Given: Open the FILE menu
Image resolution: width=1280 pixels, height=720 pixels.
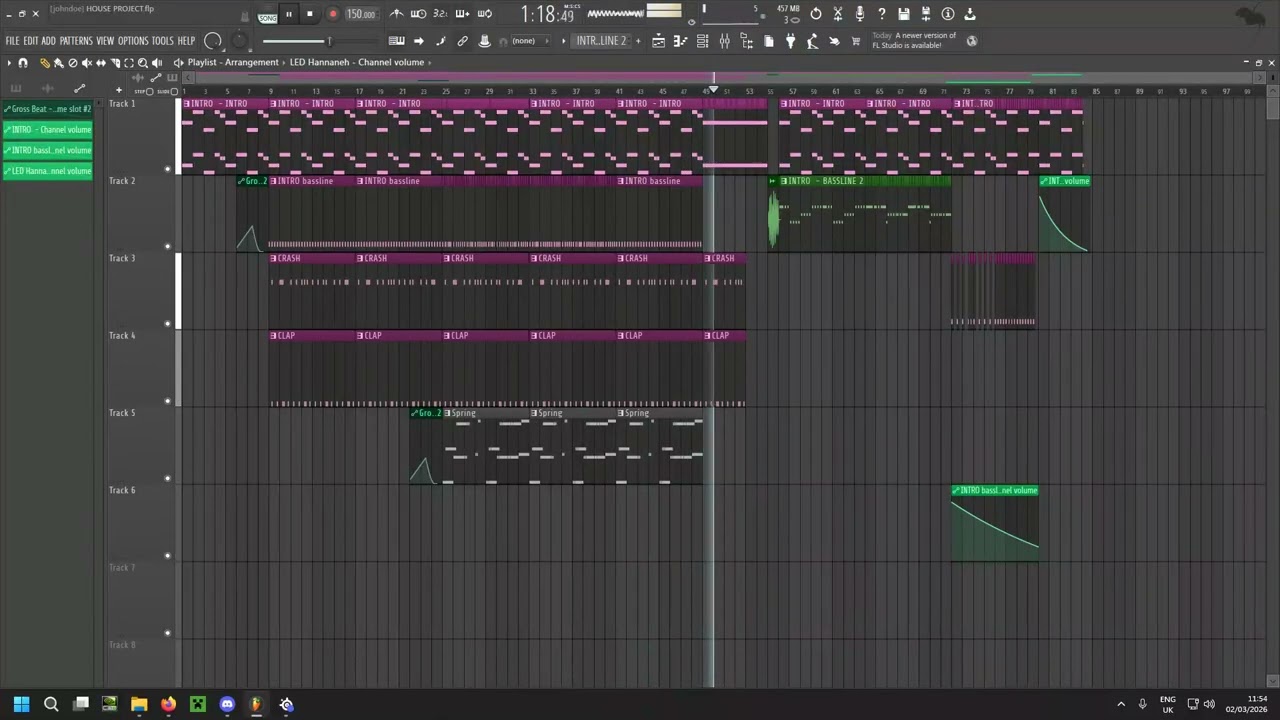Looking at the screenshot, I should click(12, 41).
